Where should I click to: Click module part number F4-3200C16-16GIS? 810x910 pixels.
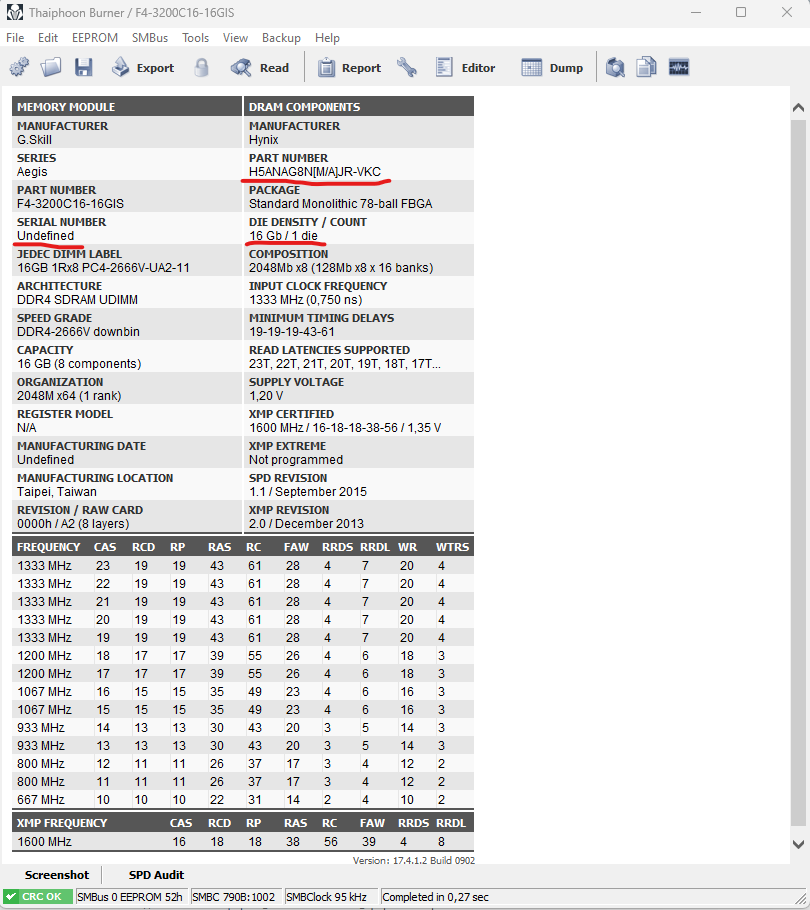click(70, 204)
